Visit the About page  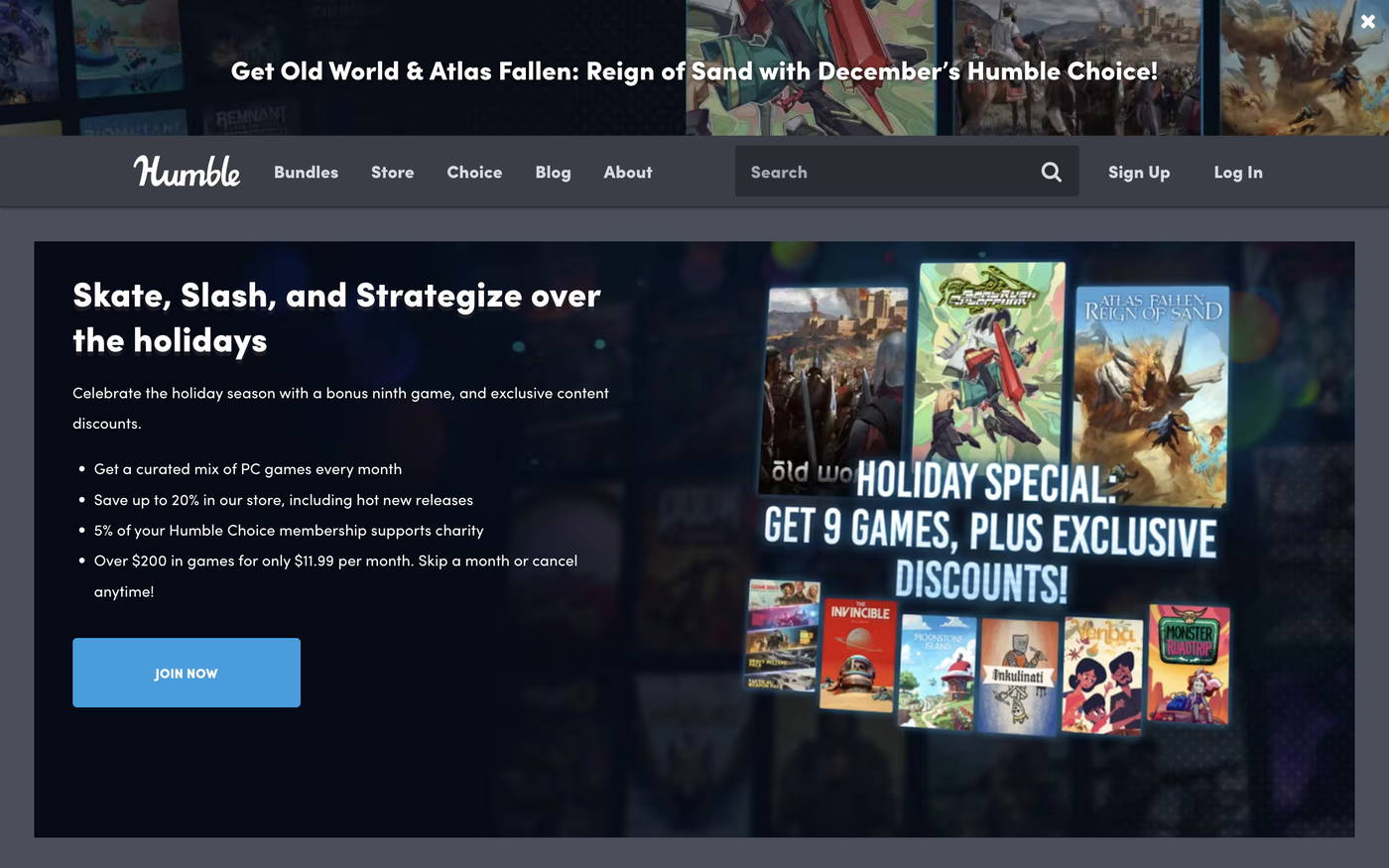[627, 171]
